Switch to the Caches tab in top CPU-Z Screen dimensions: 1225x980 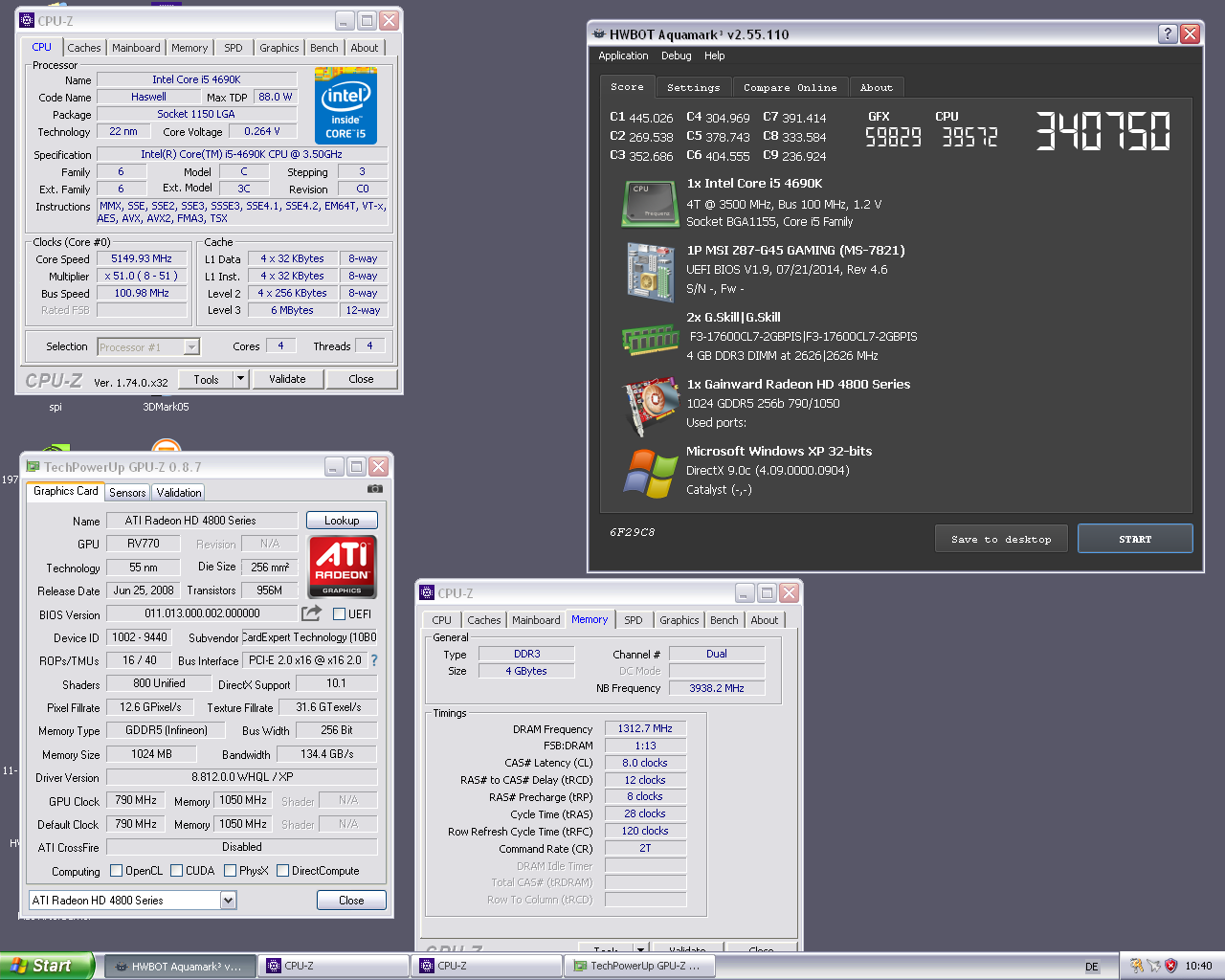[83, 48]
